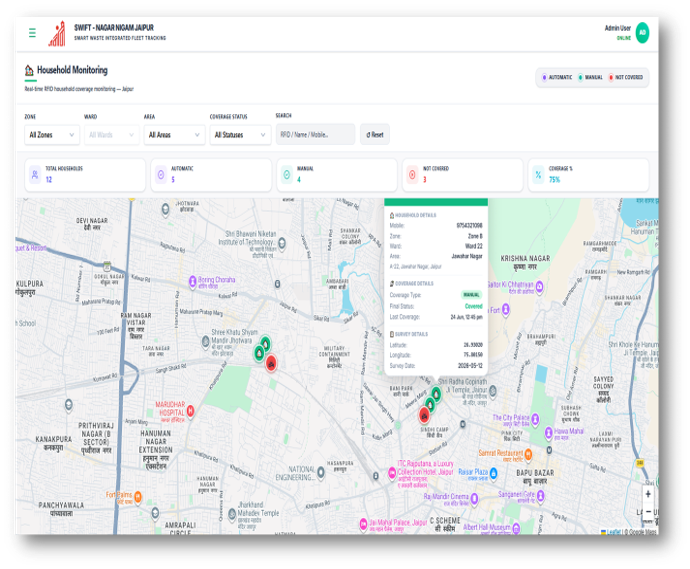Toggle the Not Covered legend chip

coord(625,77)
